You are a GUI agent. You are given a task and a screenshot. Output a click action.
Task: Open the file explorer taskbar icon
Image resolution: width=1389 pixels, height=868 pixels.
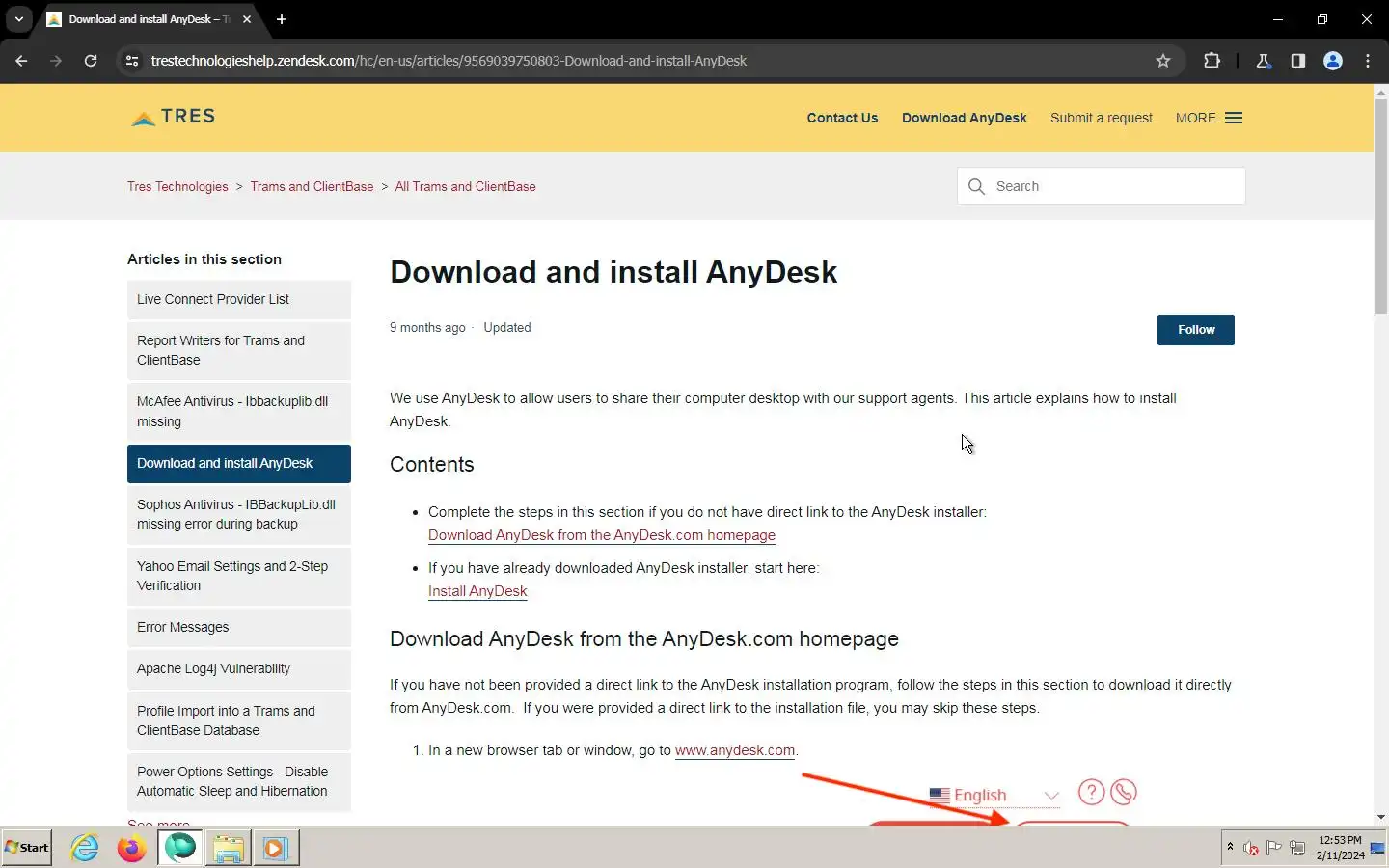229,848
